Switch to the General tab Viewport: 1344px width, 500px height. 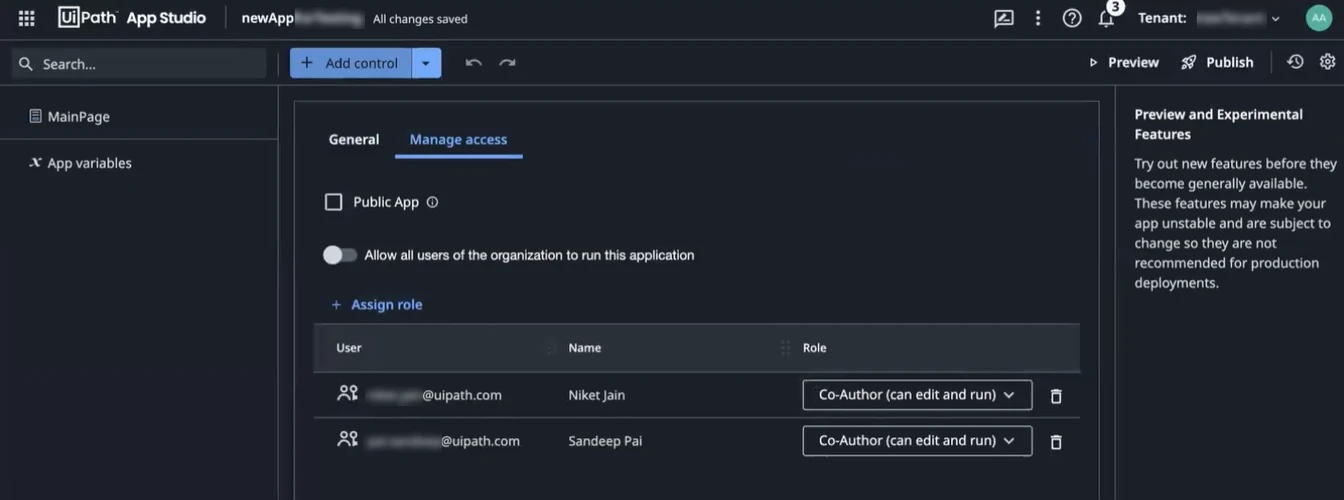coord(354,140)
